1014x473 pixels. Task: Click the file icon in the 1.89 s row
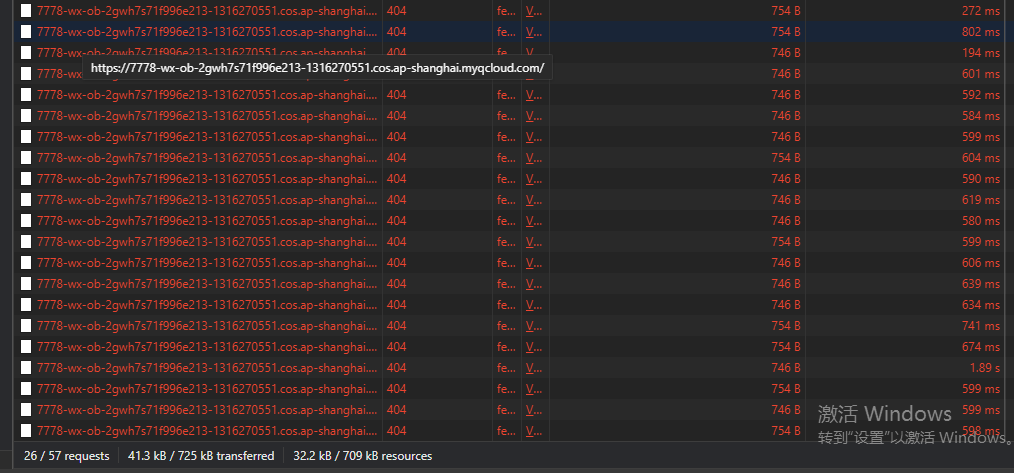[x=26, y=368]
